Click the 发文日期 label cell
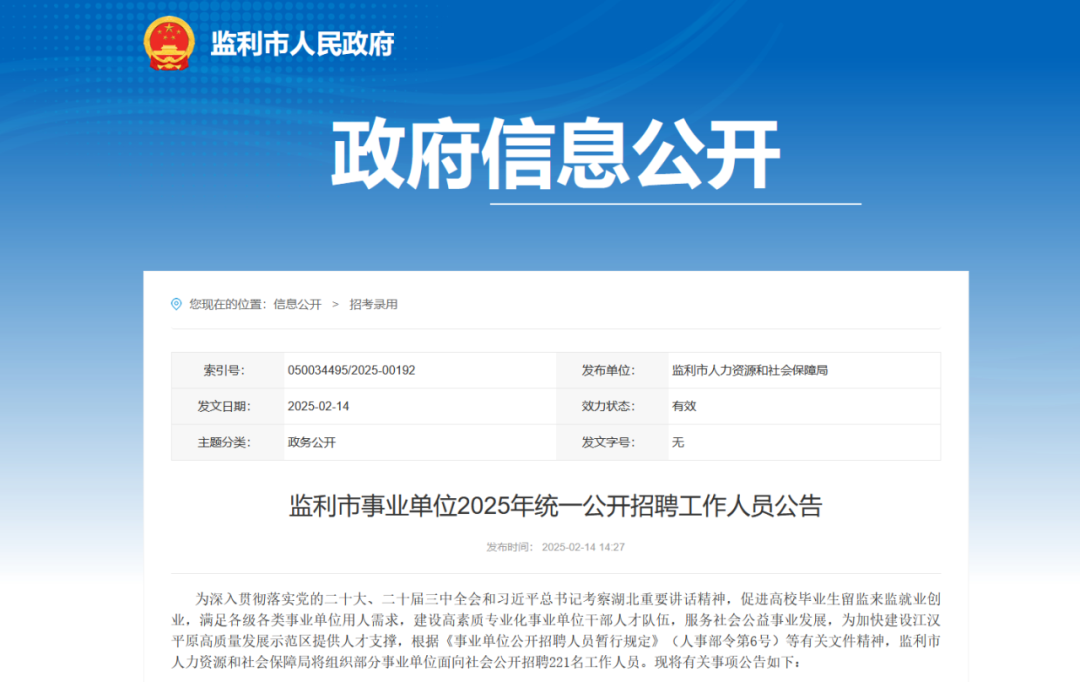Image resolution: width=1080 pixels, height=682 pixels. [227, 406]
